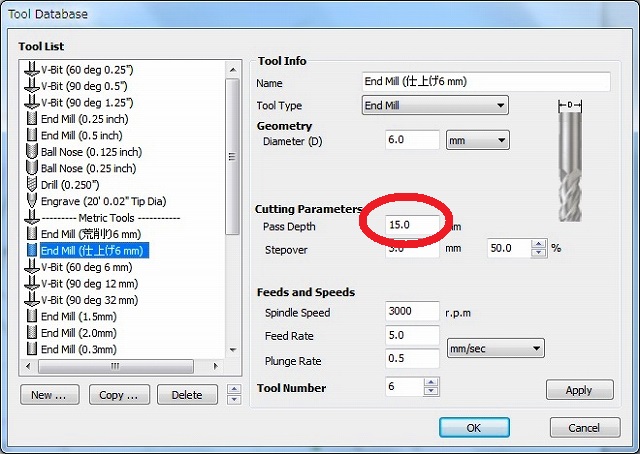This screenshot has width=640, height=454.
Task: Select the Ball Nose (0.125 inch) tool
Action: click(x=91, y=152)
